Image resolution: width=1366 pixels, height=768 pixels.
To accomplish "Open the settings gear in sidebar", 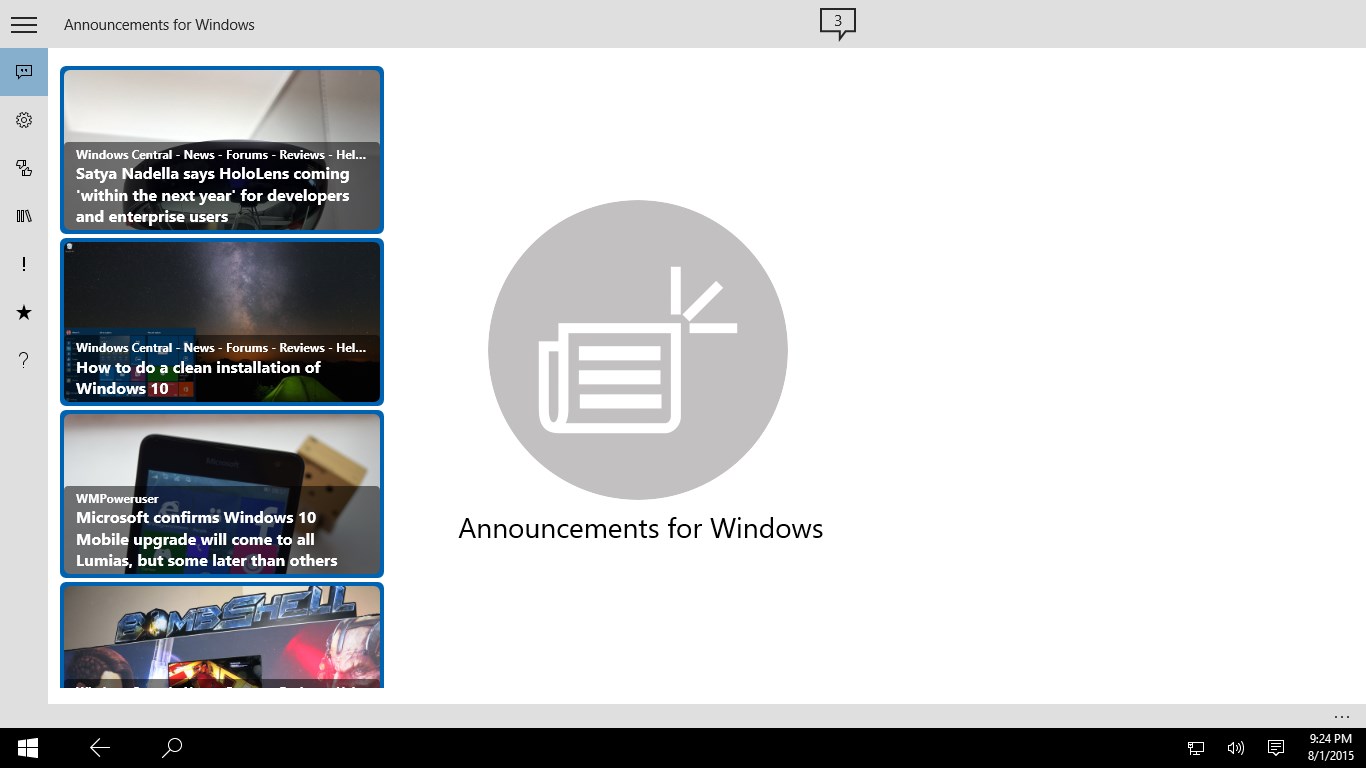I will click(24, 120).
